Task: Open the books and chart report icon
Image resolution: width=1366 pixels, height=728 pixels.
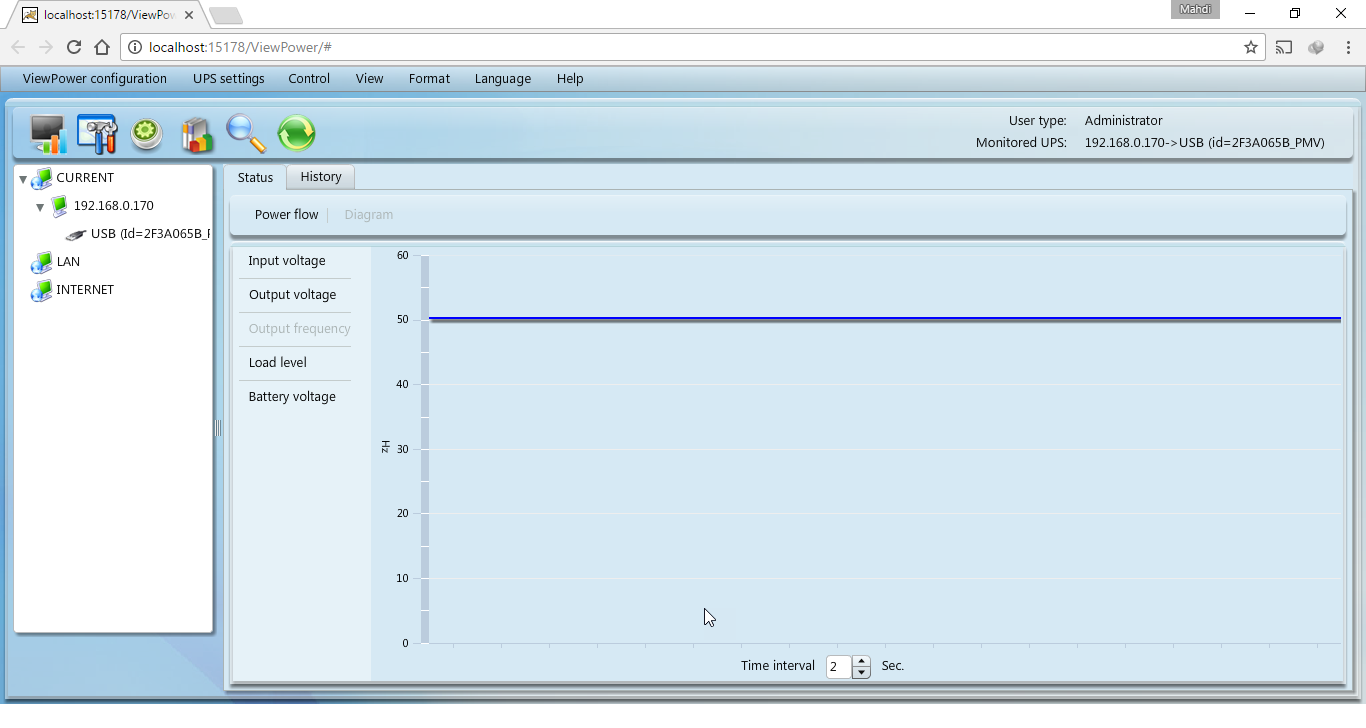Action: 197,134
